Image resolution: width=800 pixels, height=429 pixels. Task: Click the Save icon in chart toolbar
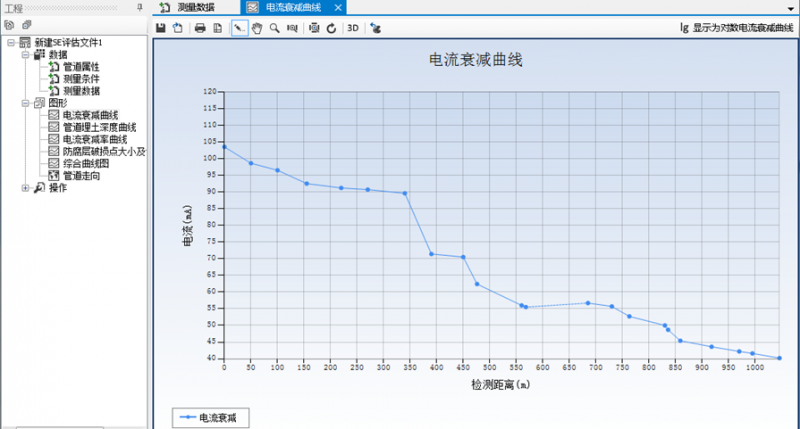coord(160,28)
